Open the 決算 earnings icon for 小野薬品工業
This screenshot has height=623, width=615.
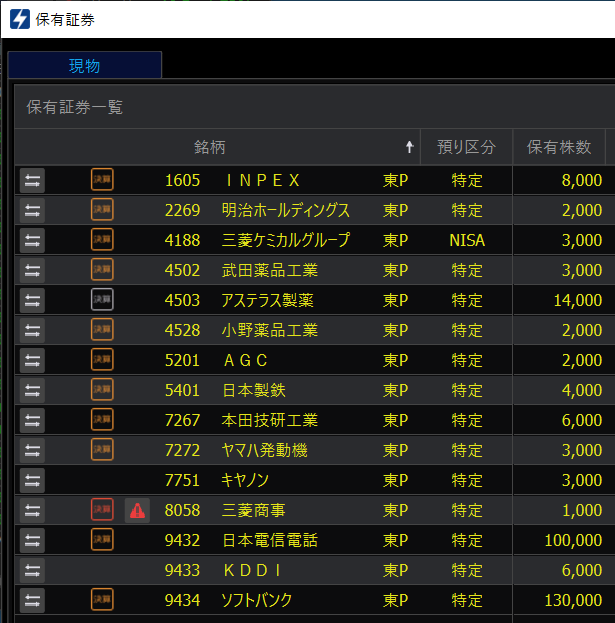tap(102, 329)
